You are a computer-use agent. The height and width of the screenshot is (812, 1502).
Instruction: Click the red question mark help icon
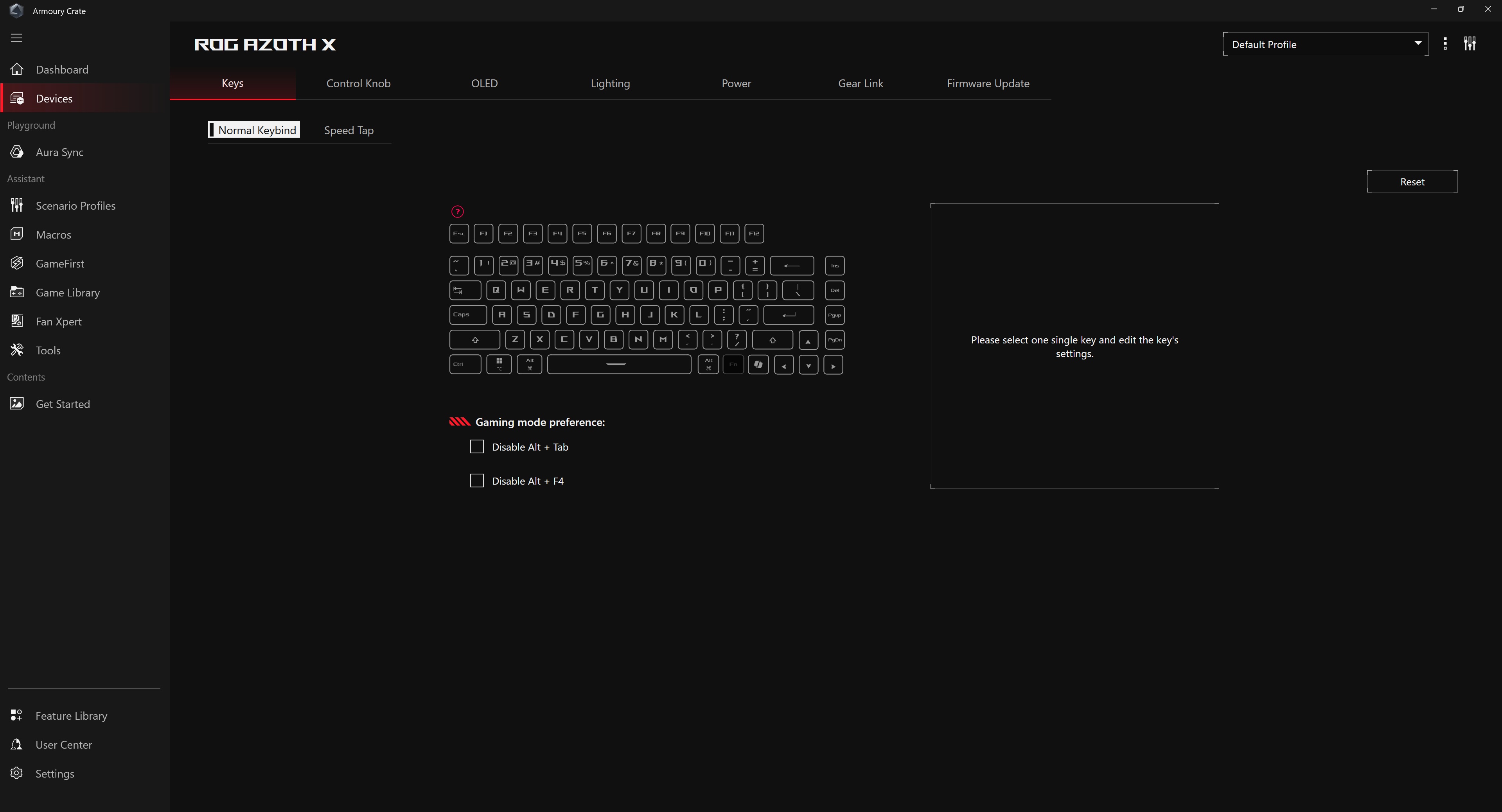458,212
